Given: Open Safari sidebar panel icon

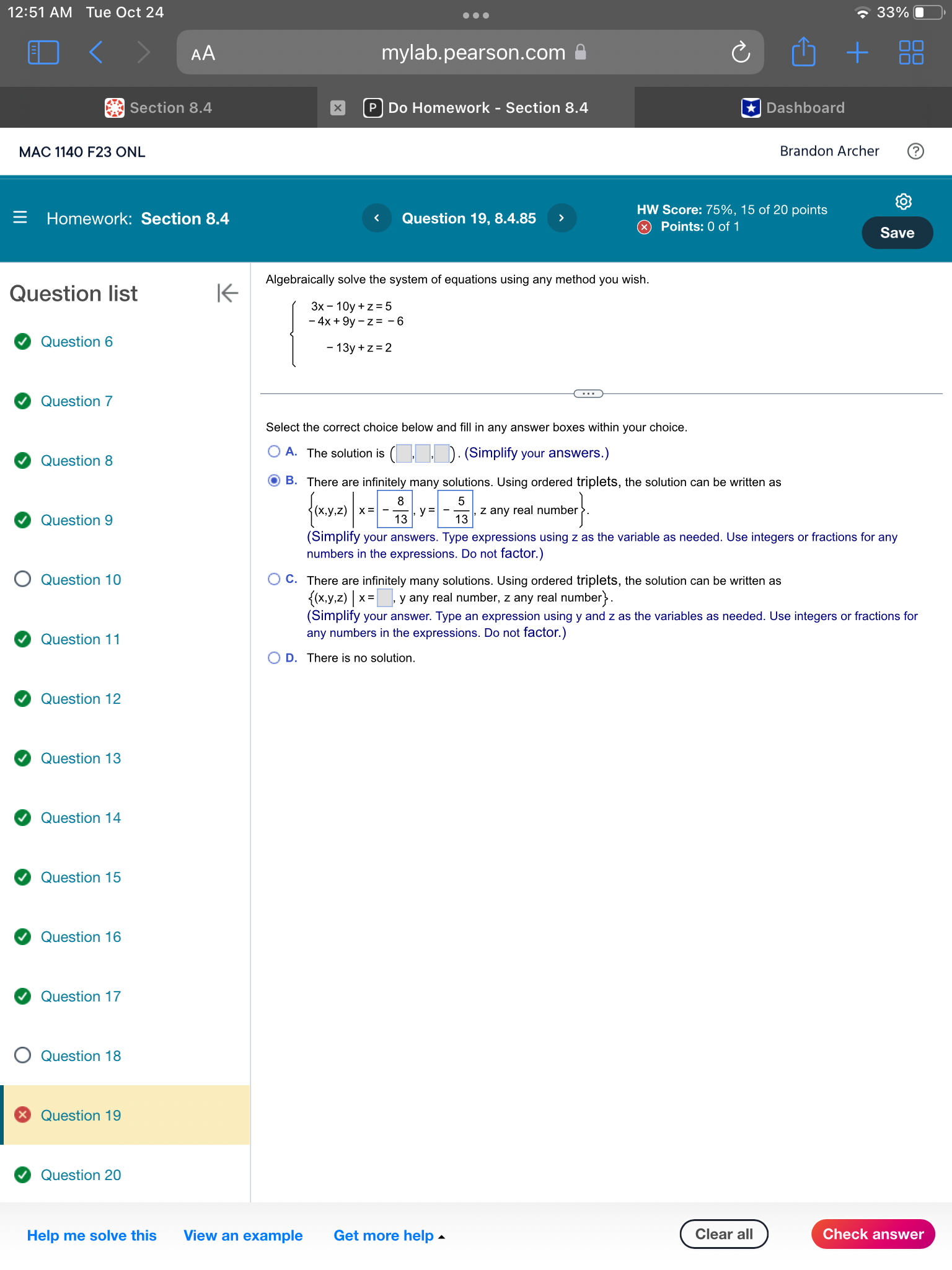Looking at the screenshot, I should [43, 53].
